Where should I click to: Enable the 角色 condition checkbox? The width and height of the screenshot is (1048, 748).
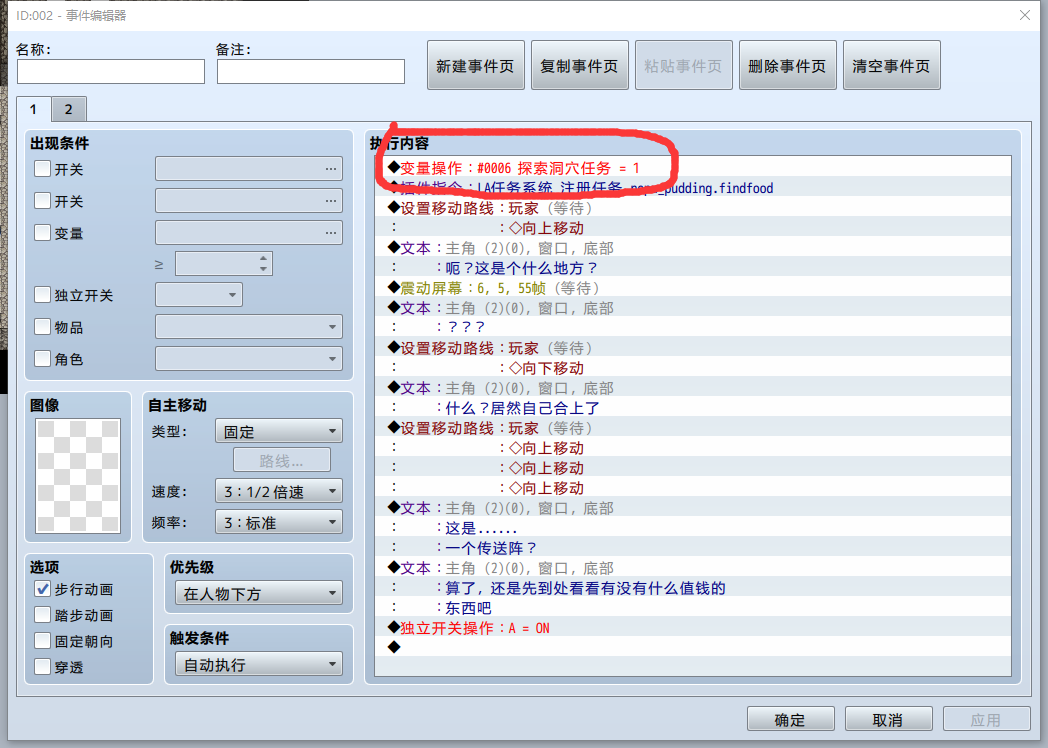42,359
